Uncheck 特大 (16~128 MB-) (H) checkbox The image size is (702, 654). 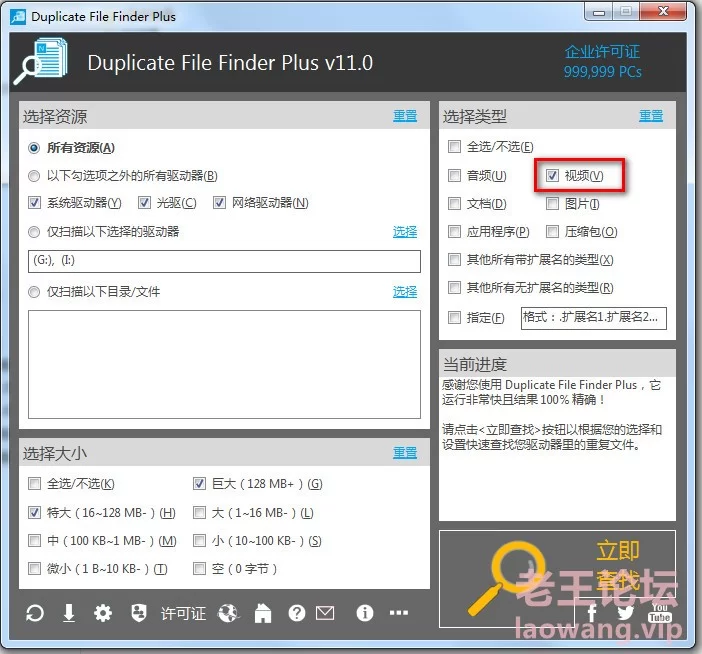coord(34,513)
